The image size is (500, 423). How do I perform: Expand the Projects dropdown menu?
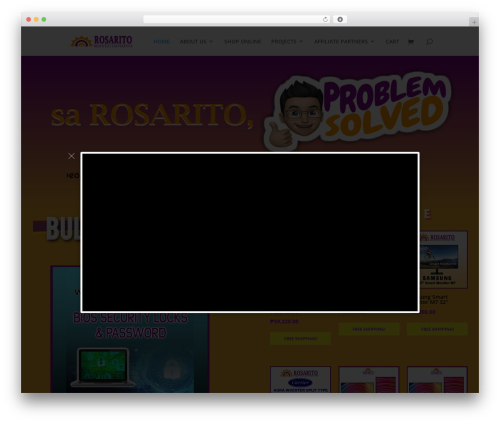click(287, 41)
